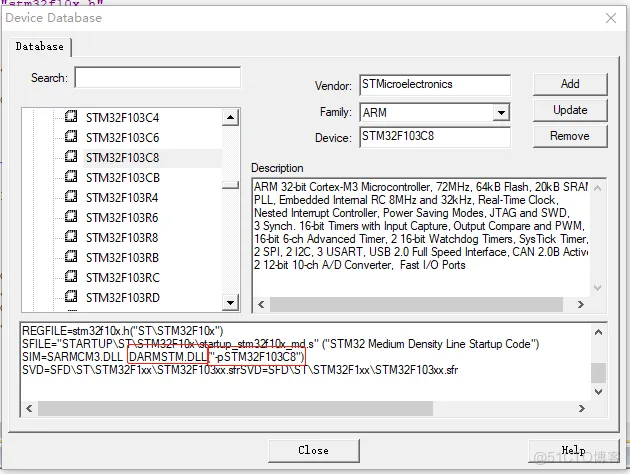Select STM32F103RC in the device list
Viewport: 630px width, 474px height.
point(123,278)
